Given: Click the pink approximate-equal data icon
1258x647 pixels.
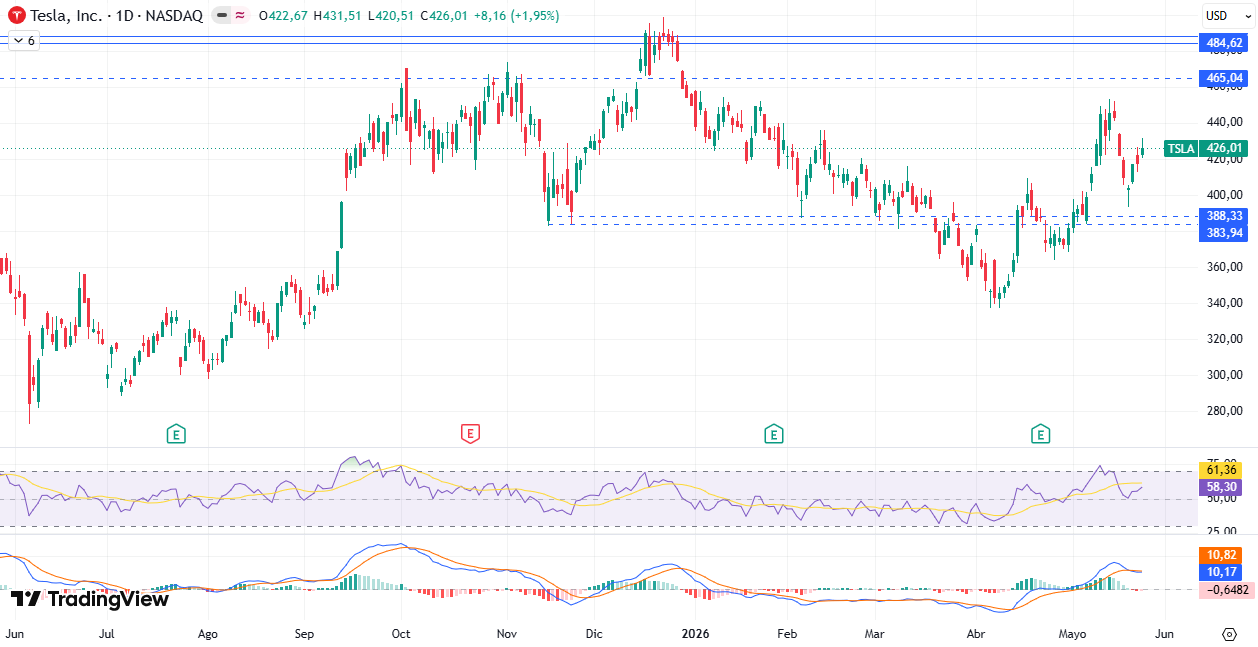Looking at the screenshot, I should (x=240, y=16).
